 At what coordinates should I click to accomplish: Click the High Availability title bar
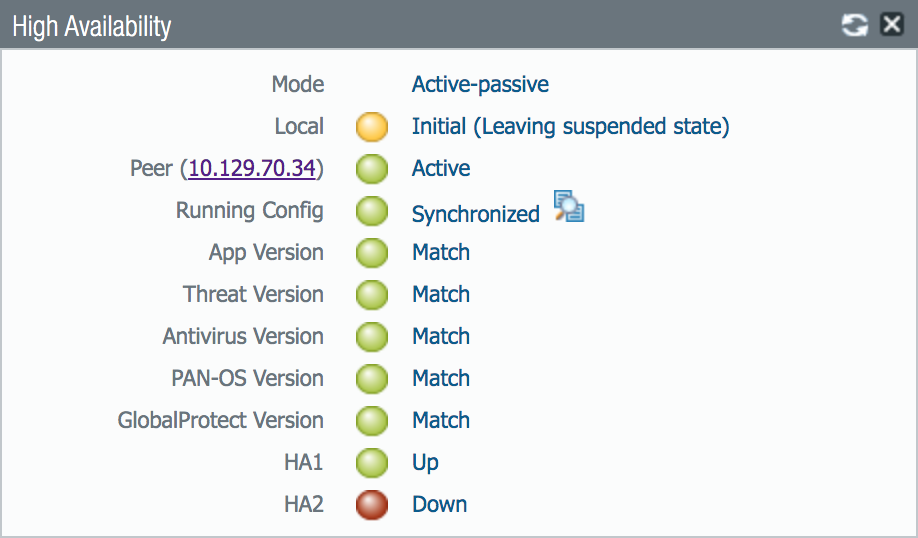point(400,26)
